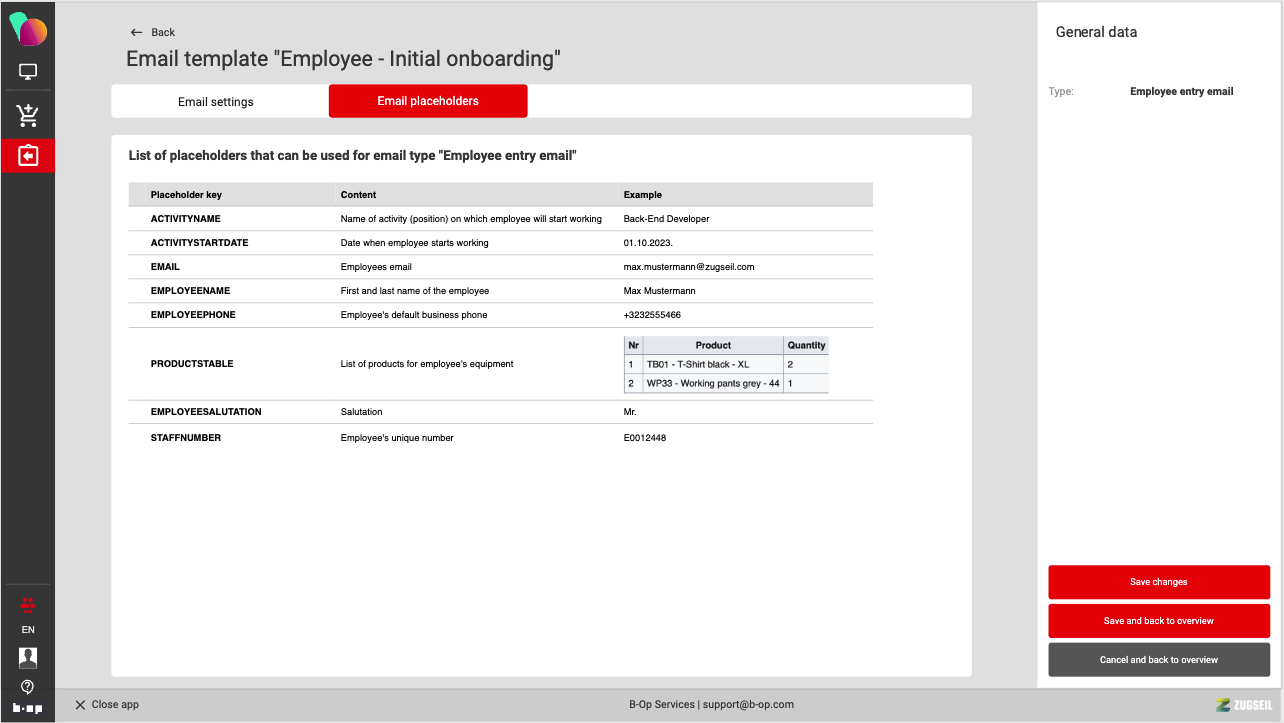Open the add-to-cart shopping icon

[28, 116]
